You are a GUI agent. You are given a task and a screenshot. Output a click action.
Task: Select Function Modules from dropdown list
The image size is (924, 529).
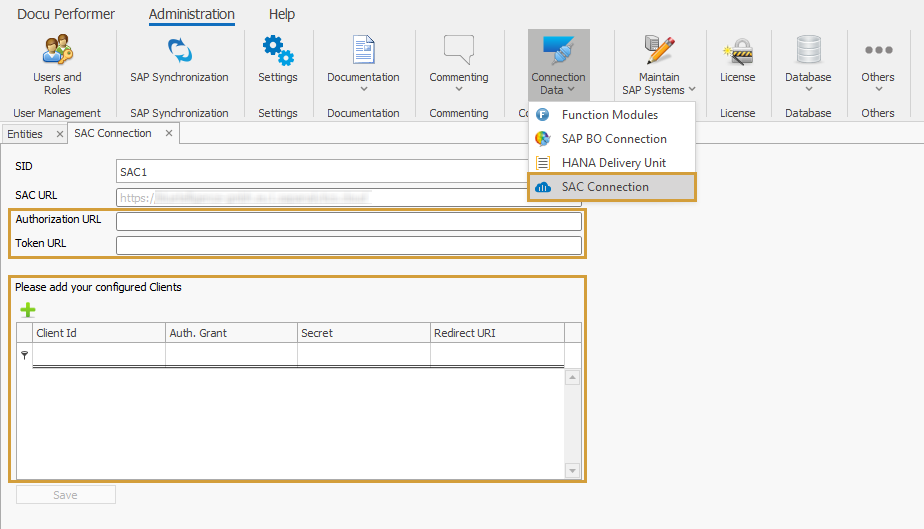coord(609,115)
